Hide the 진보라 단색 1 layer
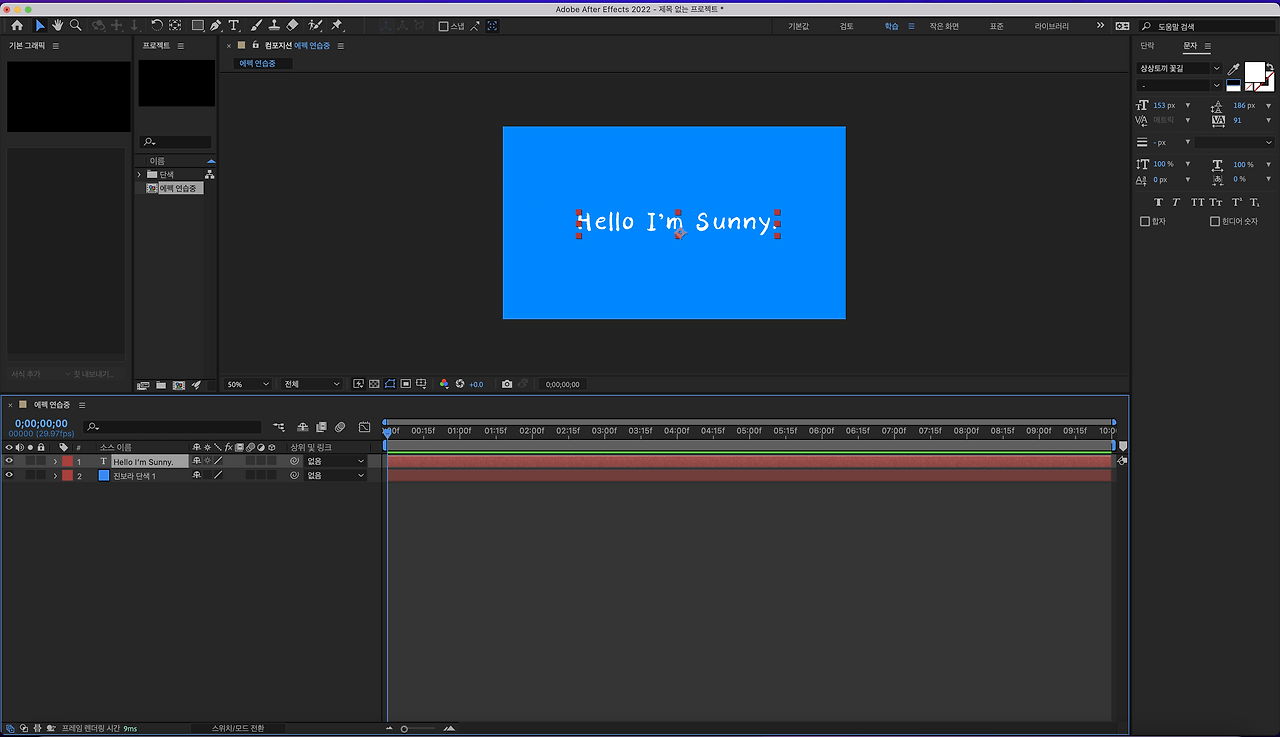 tap(9, 475)
